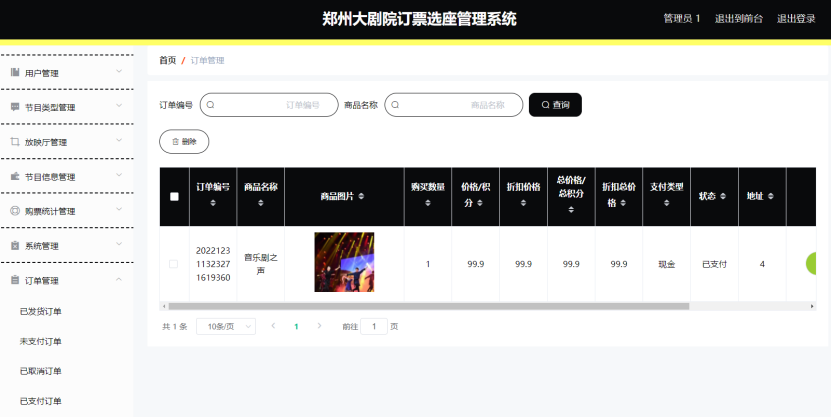Click the 音乐剧之声 product thumbnail
Viewport: 831px width, 417px height.
pos(344,262)
